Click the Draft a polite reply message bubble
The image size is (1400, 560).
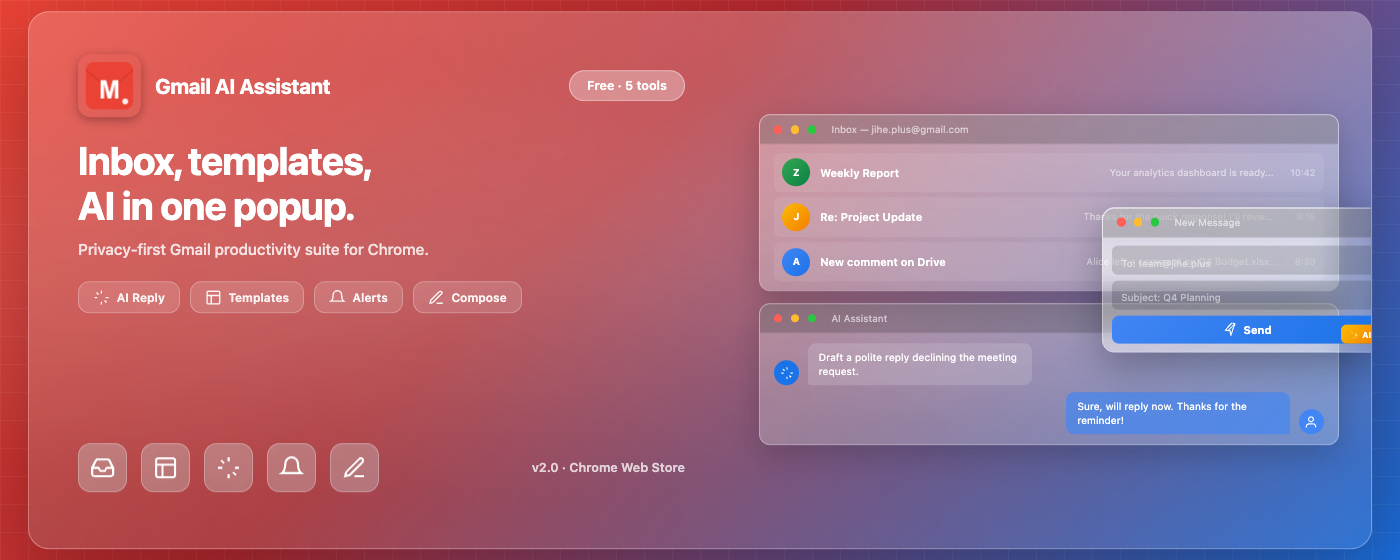pyautogui.click(x=919, y=364)
